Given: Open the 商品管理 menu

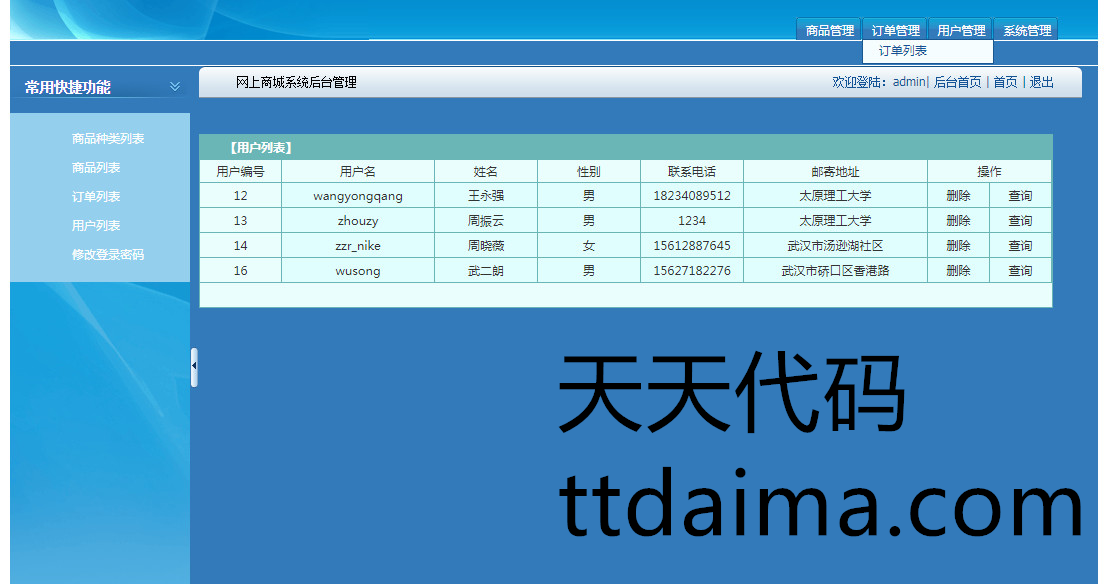Looking at the screenshot, I should coord(830,31).
